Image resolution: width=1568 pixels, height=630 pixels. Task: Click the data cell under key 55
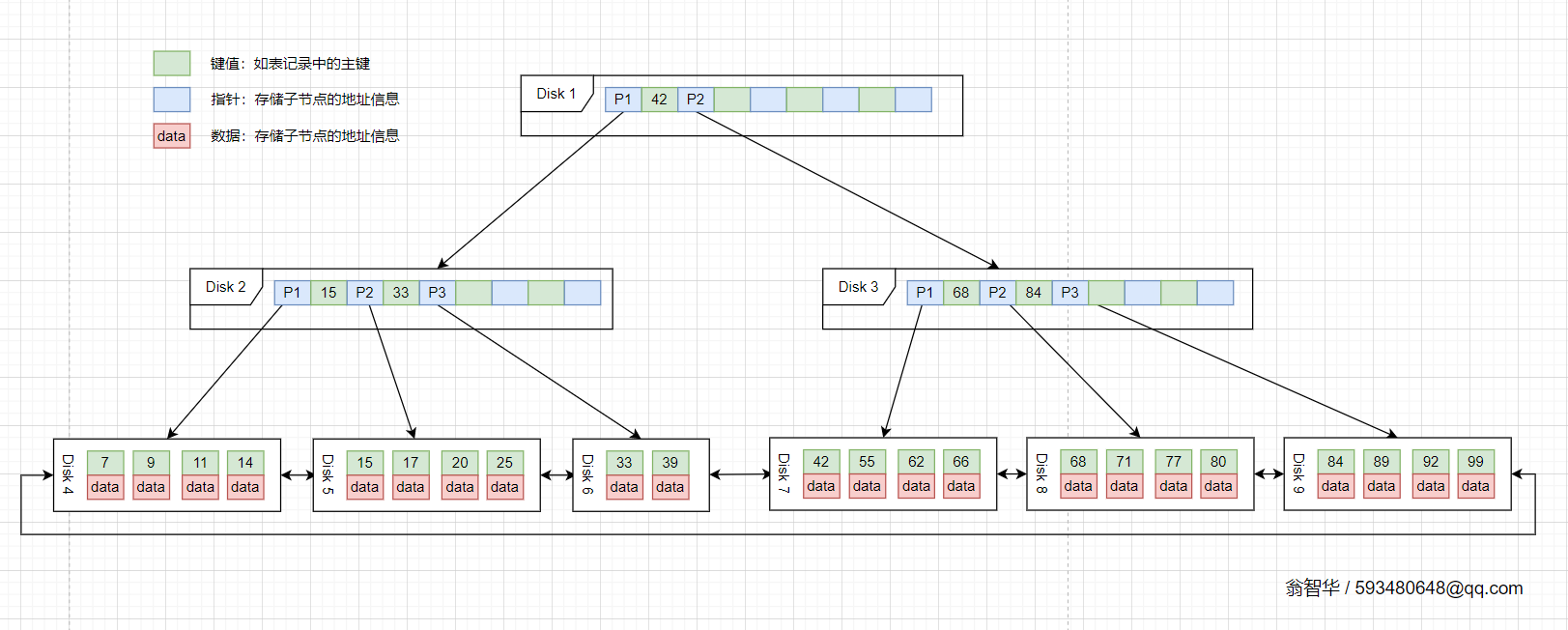867,486
